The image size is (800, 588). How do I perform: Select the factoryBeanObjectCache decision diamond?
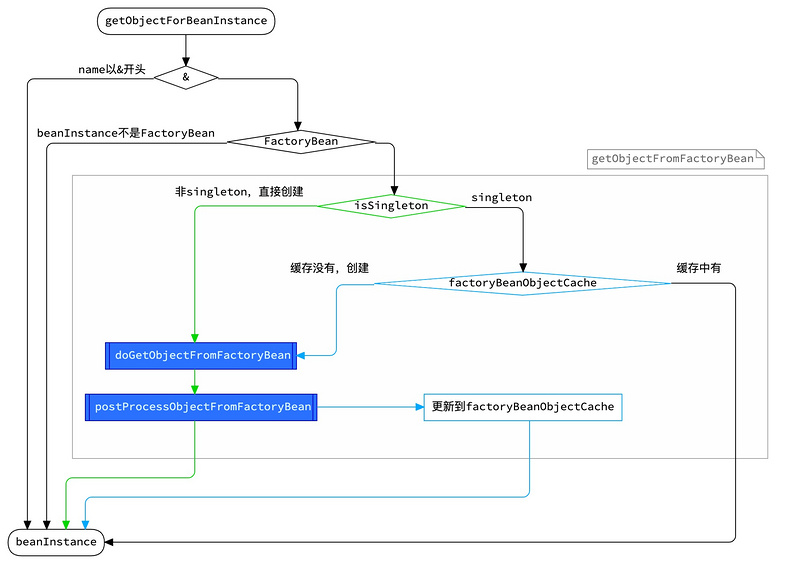pyautogui.click(x=522, y=283)
